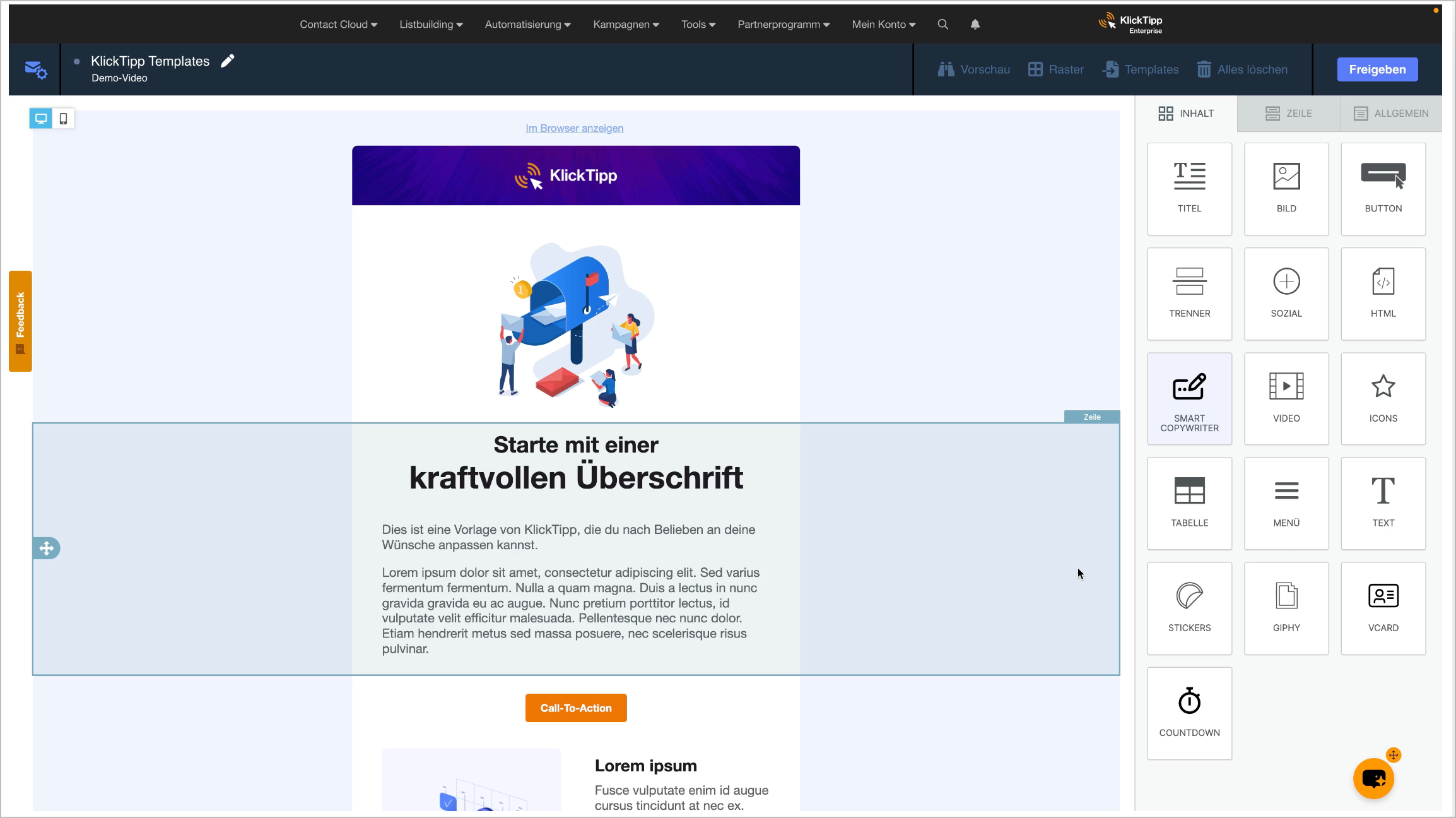The height and width of the screenshot is (818, 1456).
Task: Select the Trenner divider block
Action: tap(1189, 294)
